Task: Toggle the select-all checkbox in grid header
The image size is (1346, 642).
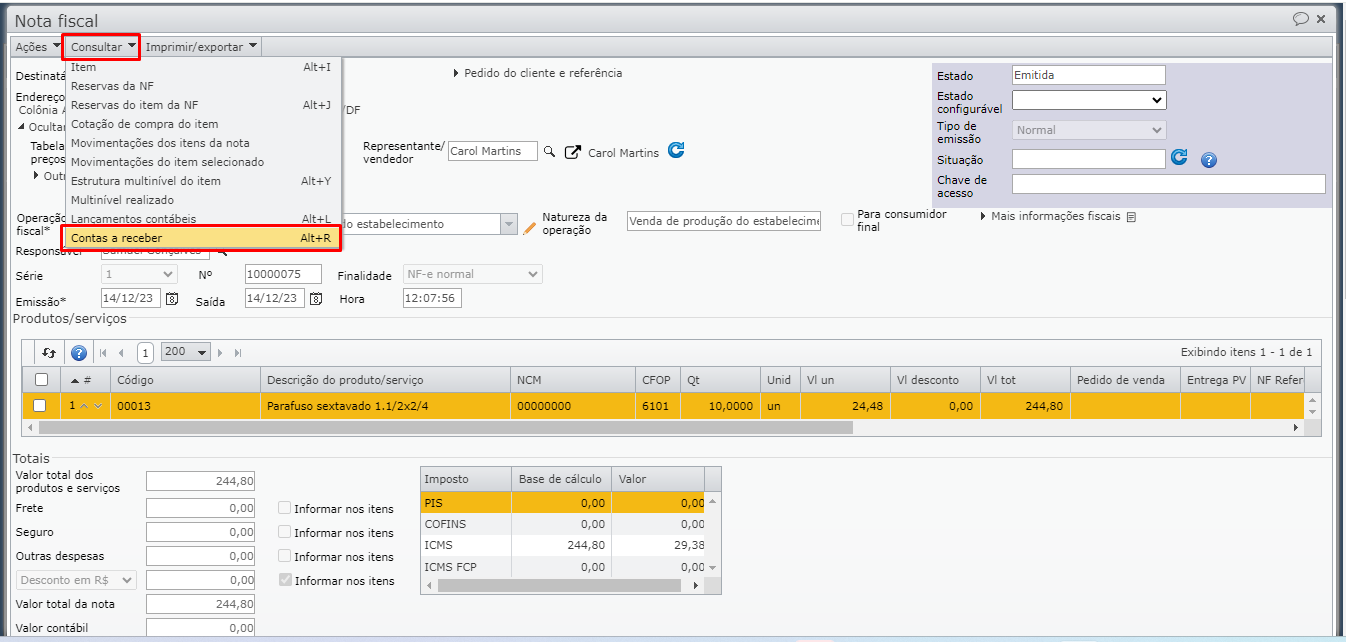Action: pyautogui.click(x=40, y=380)
